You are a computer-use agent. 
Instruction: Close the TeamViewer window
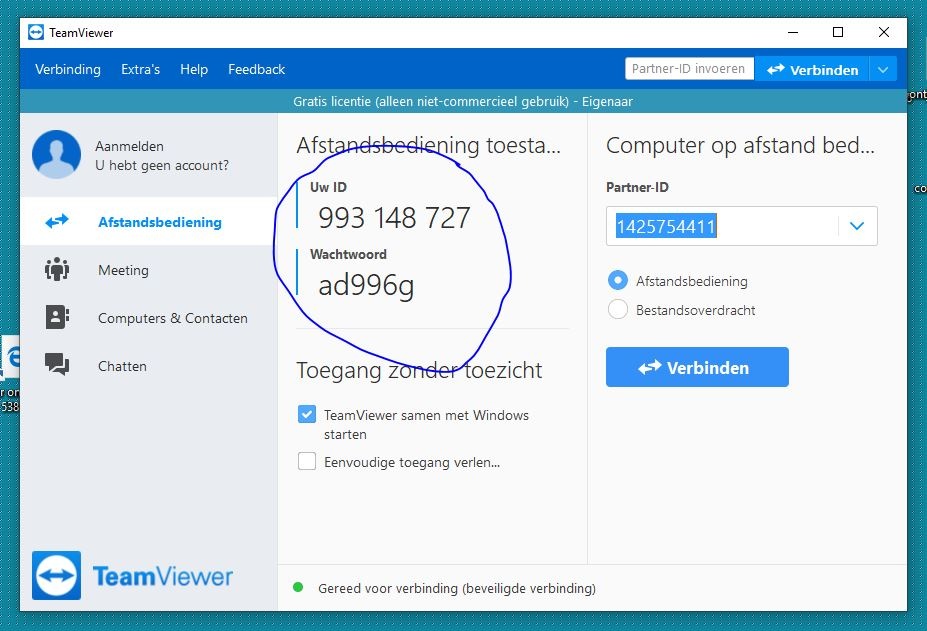point(884,33)
